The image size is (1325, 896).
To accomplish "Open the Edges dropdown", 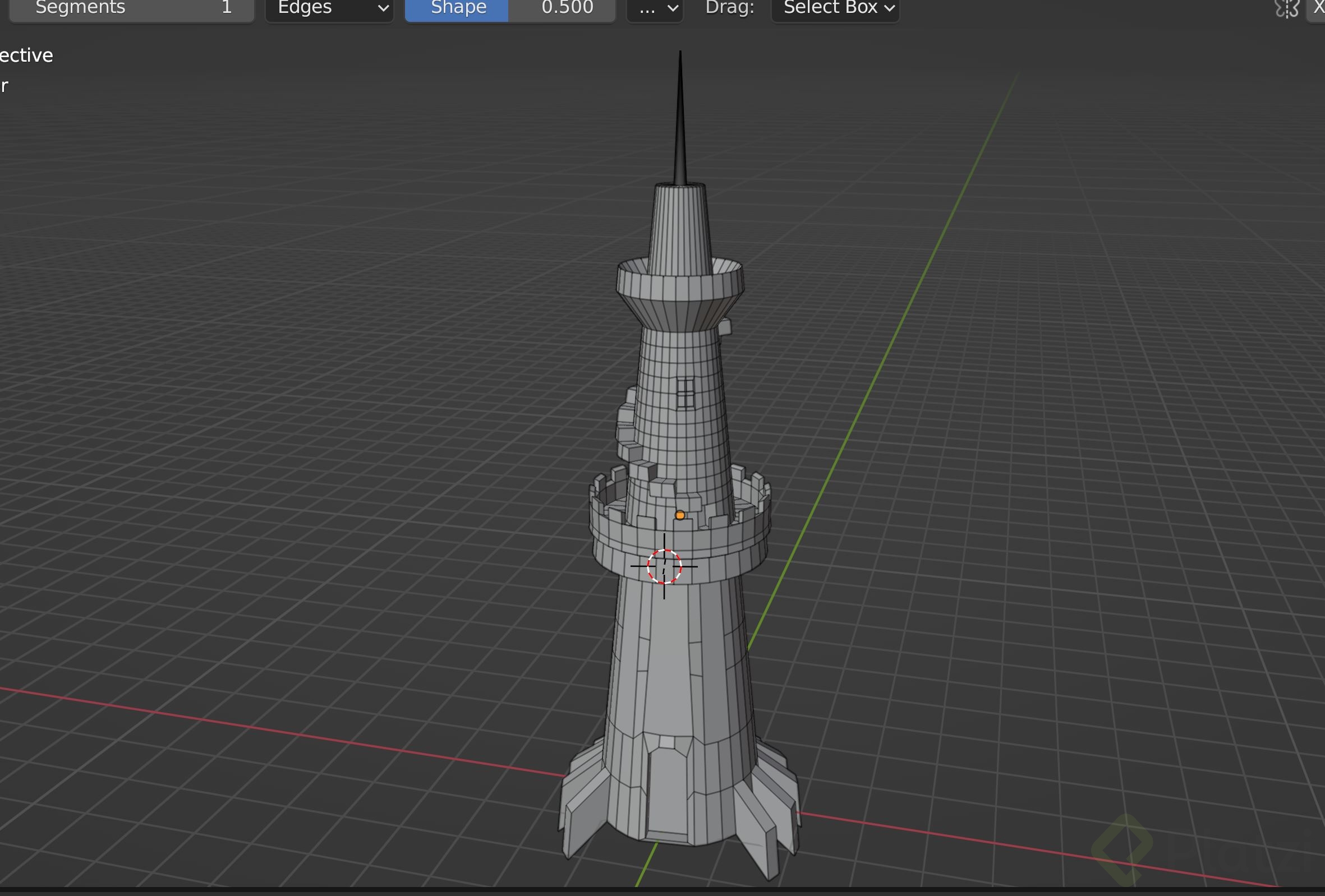I will (329, 8).
